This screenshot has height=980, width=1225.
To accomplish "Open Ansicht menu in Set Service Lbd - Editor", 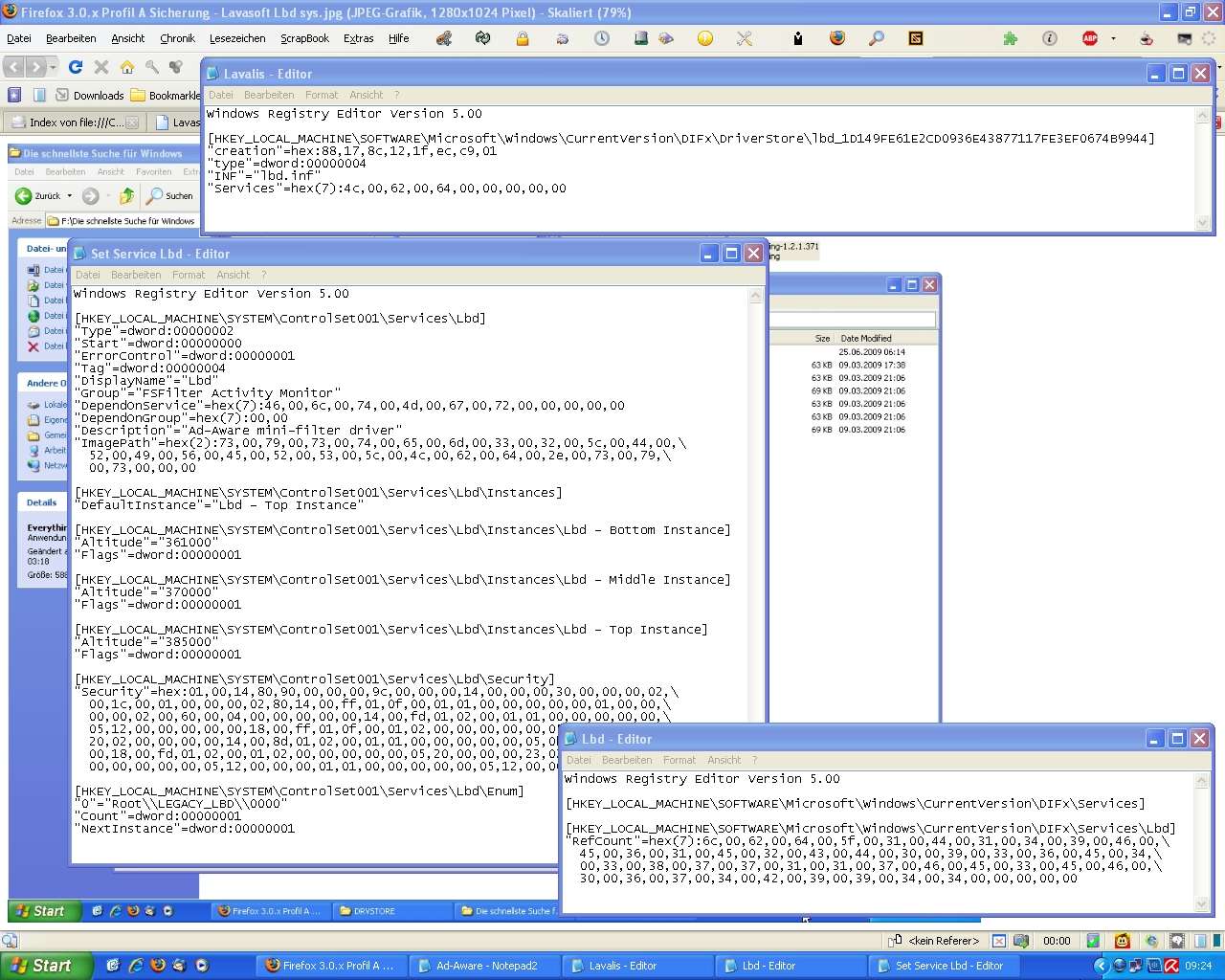I will click(234, 275).
